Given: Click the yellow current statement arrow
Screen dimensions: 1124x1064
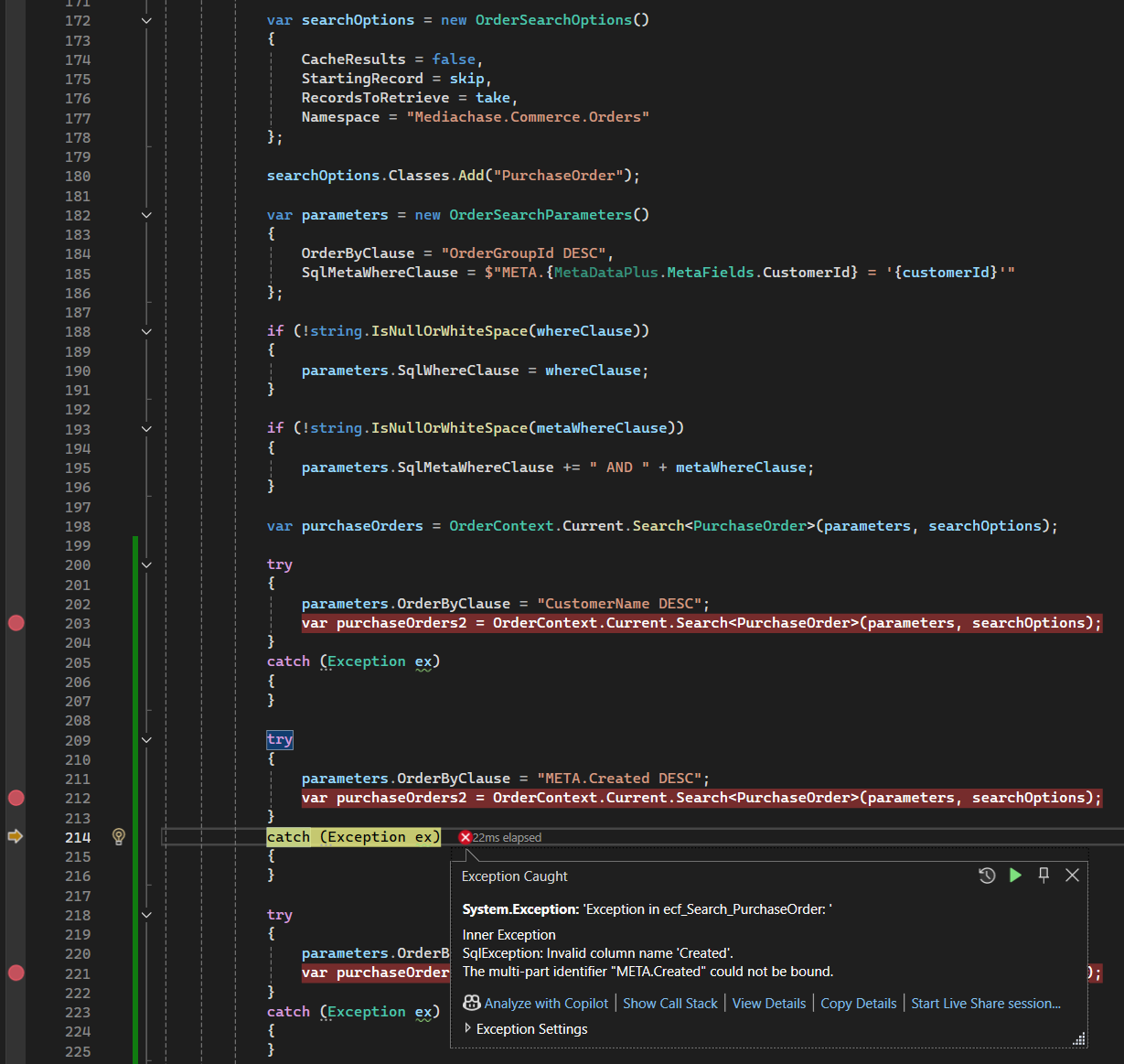Looking at the screenshot, I should coord(16,836).
